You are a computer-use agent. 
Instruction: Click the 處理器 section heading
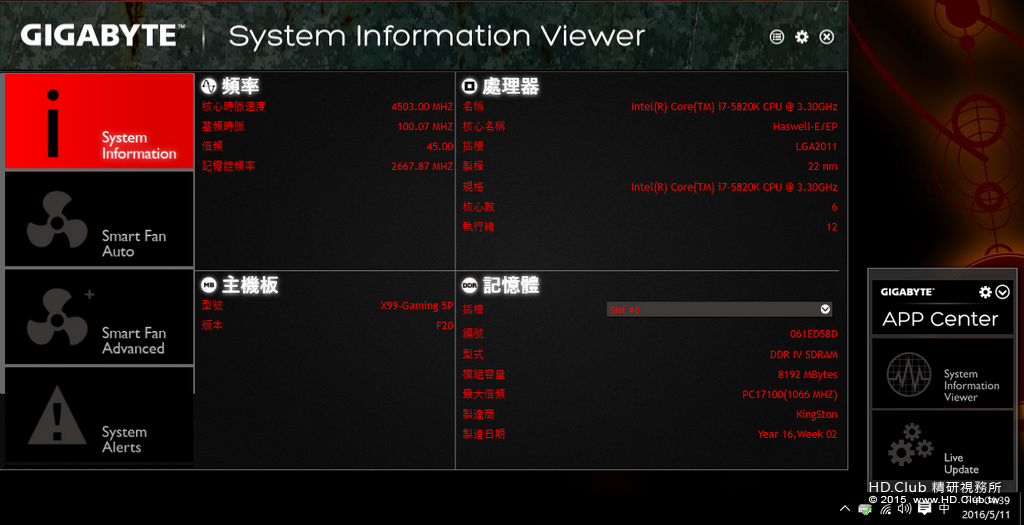511,86
